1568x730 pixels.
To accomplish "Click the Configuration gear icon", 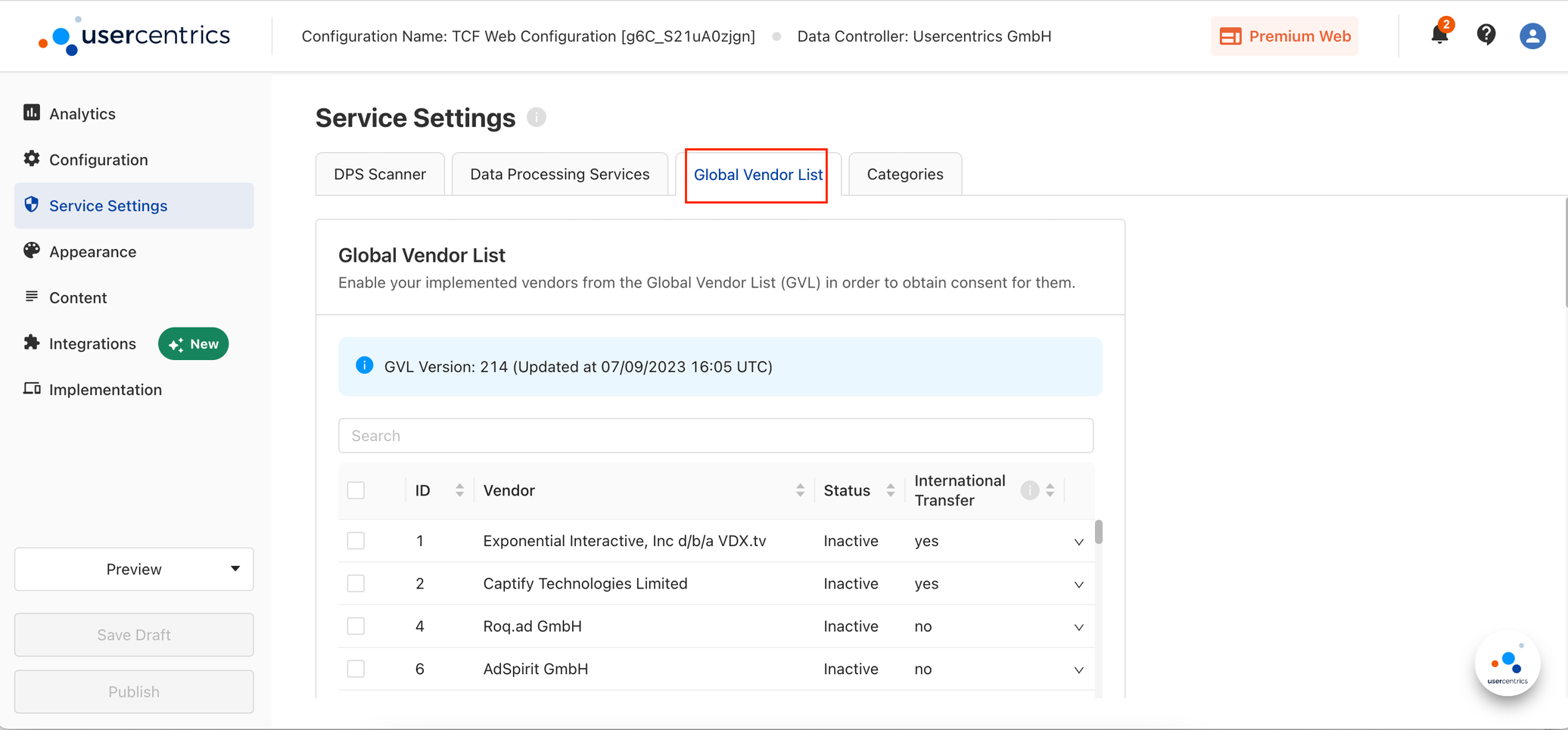I will 31,159.
